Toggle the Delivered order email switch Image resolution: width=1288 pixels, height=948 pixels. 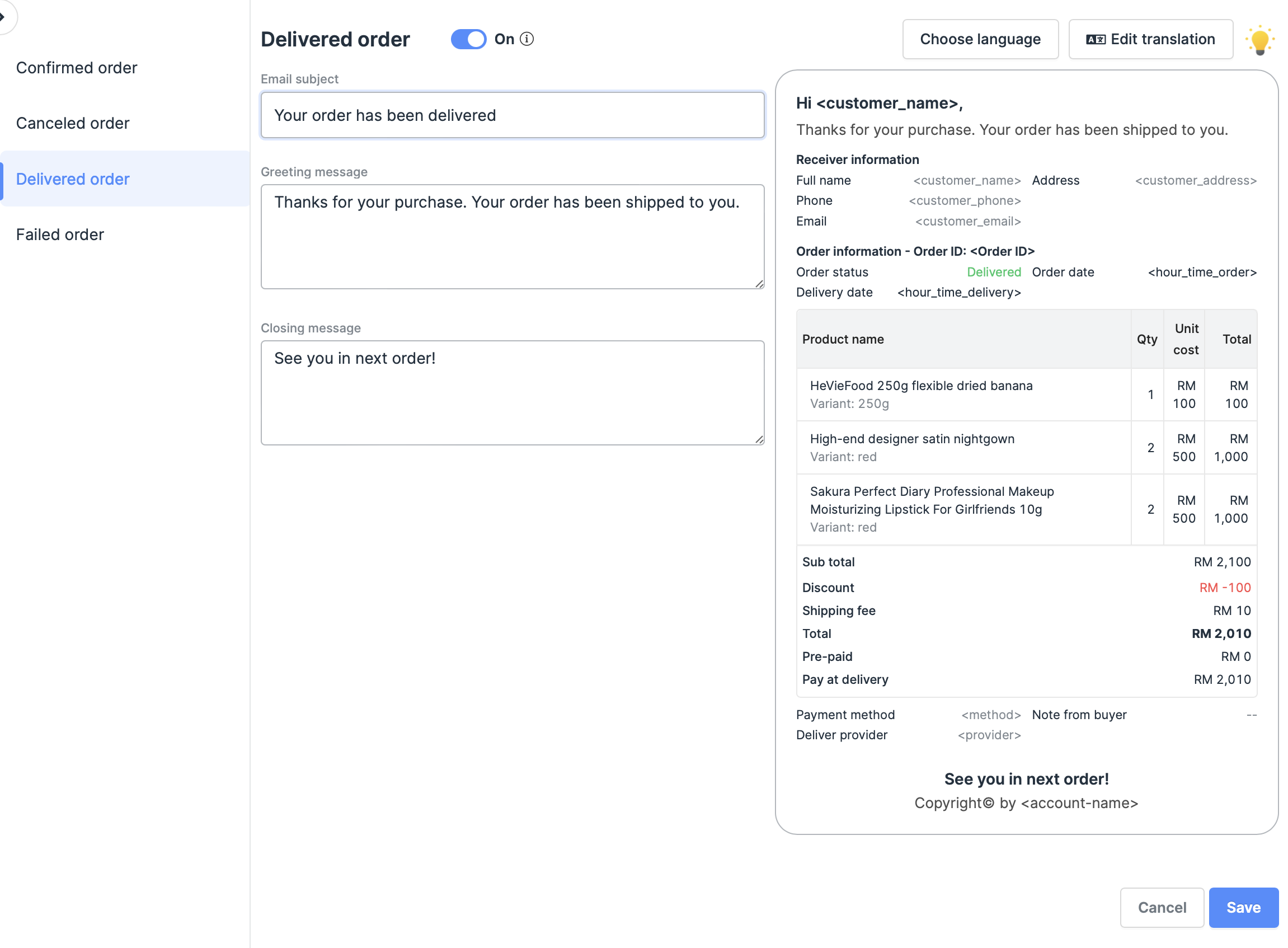pyautogui.click(x=468, y=39)
